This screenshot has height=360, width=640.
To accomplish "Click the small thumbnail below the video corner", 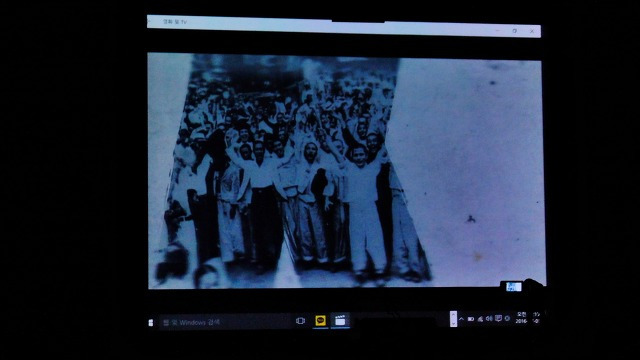I will [513, 287].
